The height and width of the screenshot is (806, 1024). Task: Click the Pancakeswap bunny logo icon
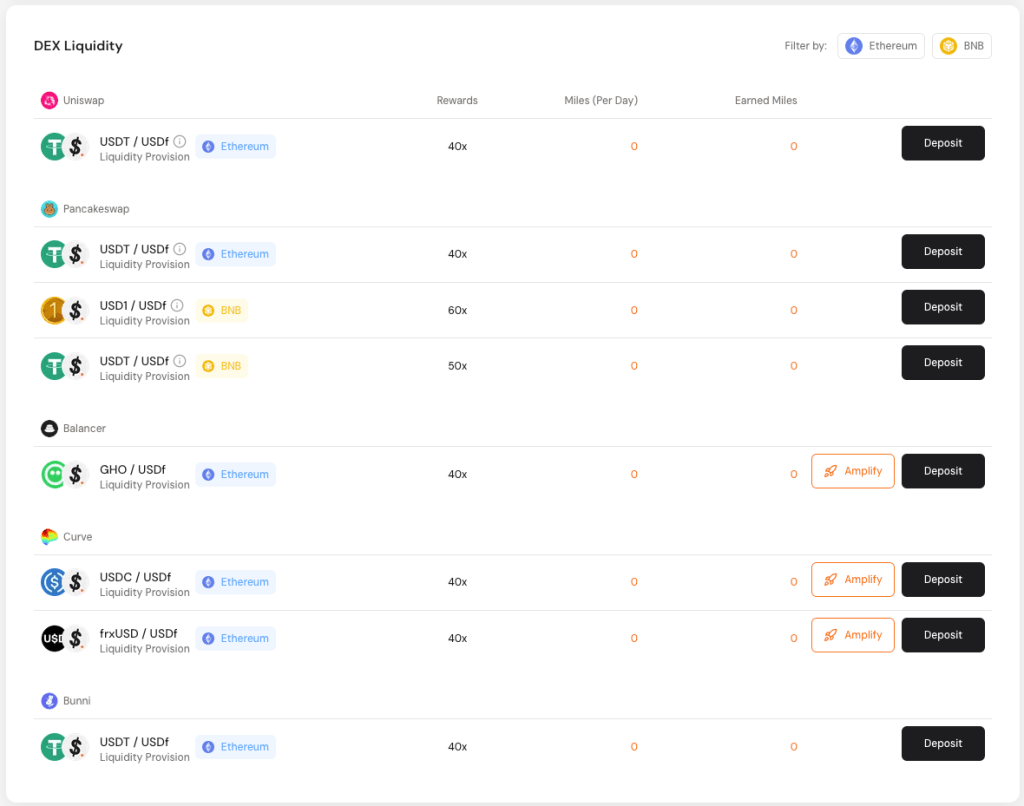pyautogui.click(x=49, y=209)
